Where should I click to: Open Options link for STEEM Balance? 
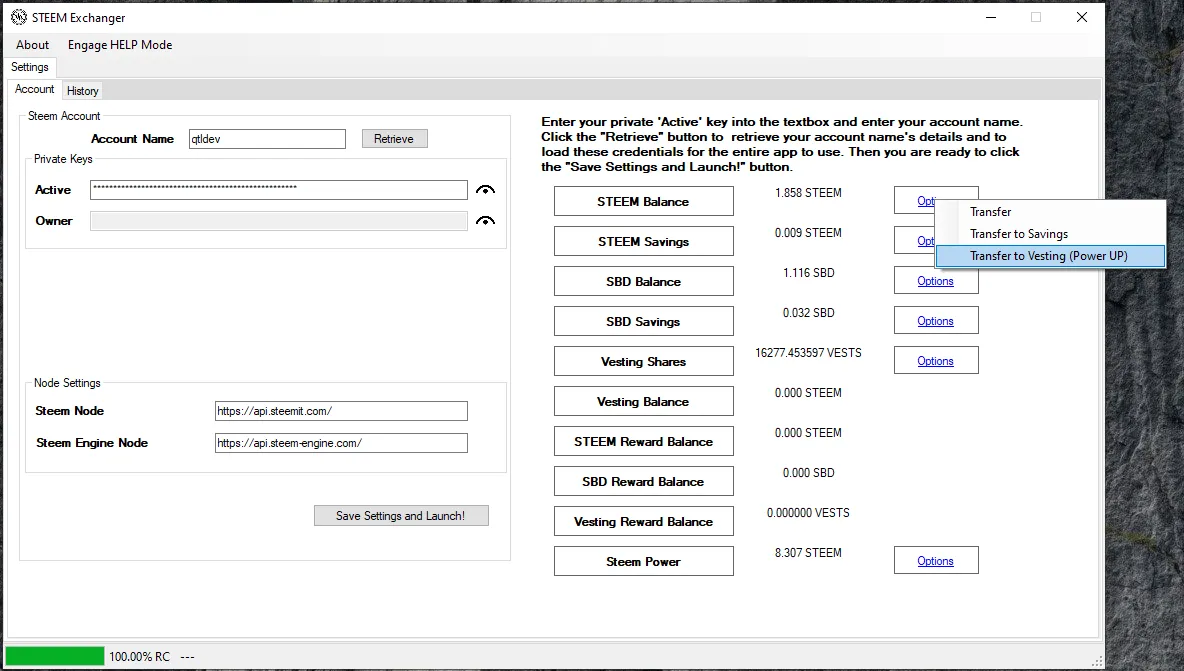point(926,201)
